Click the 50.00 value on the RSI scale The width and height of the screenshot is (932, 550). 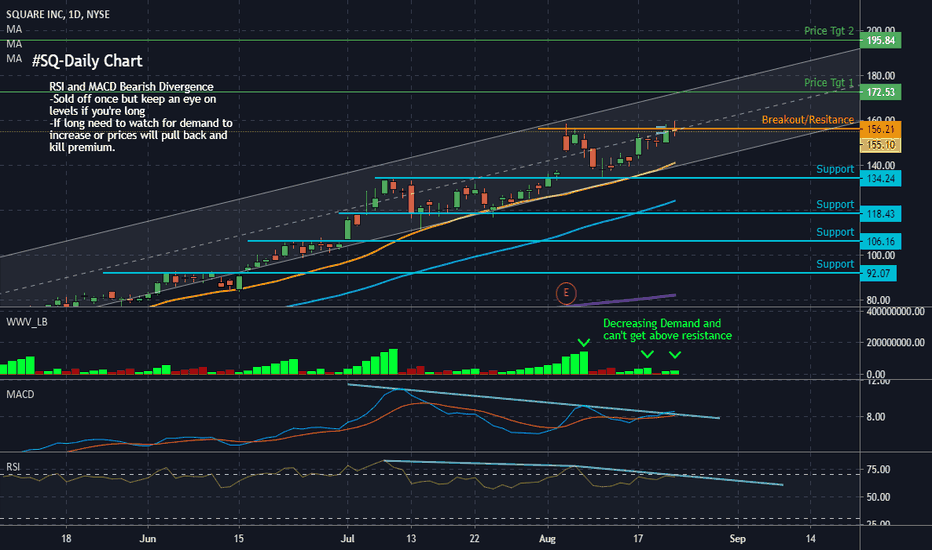pyautogui.click(x=879, y=497)
